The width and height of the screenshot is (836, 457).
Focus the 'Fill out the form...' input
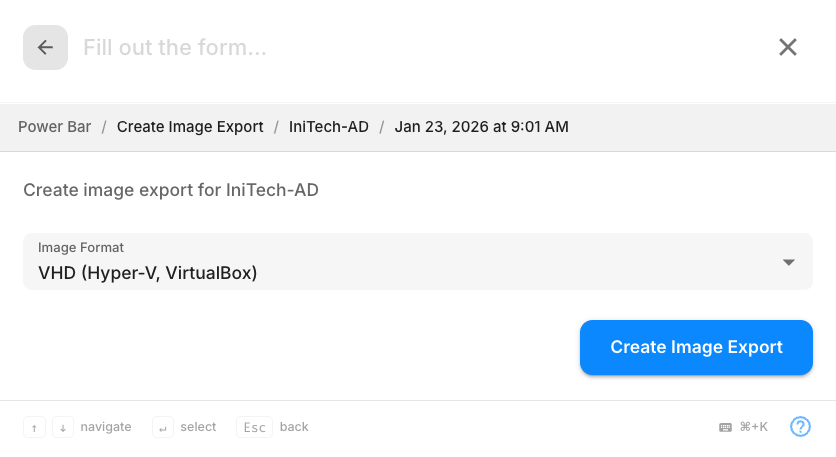click(x=400, y=47)
